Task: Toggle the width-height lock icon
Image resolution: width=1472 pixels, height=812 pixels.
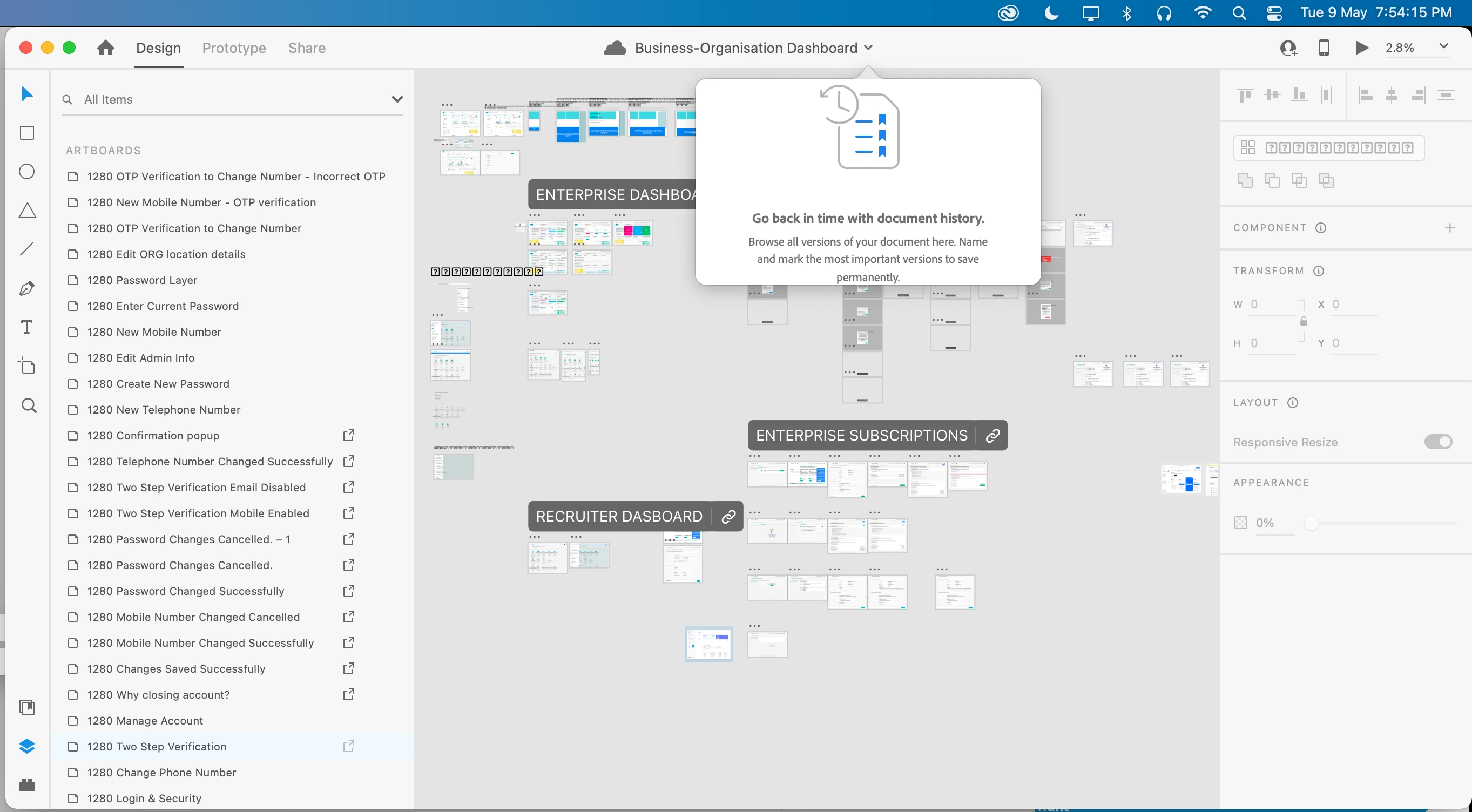Action: coord(1304,321)
